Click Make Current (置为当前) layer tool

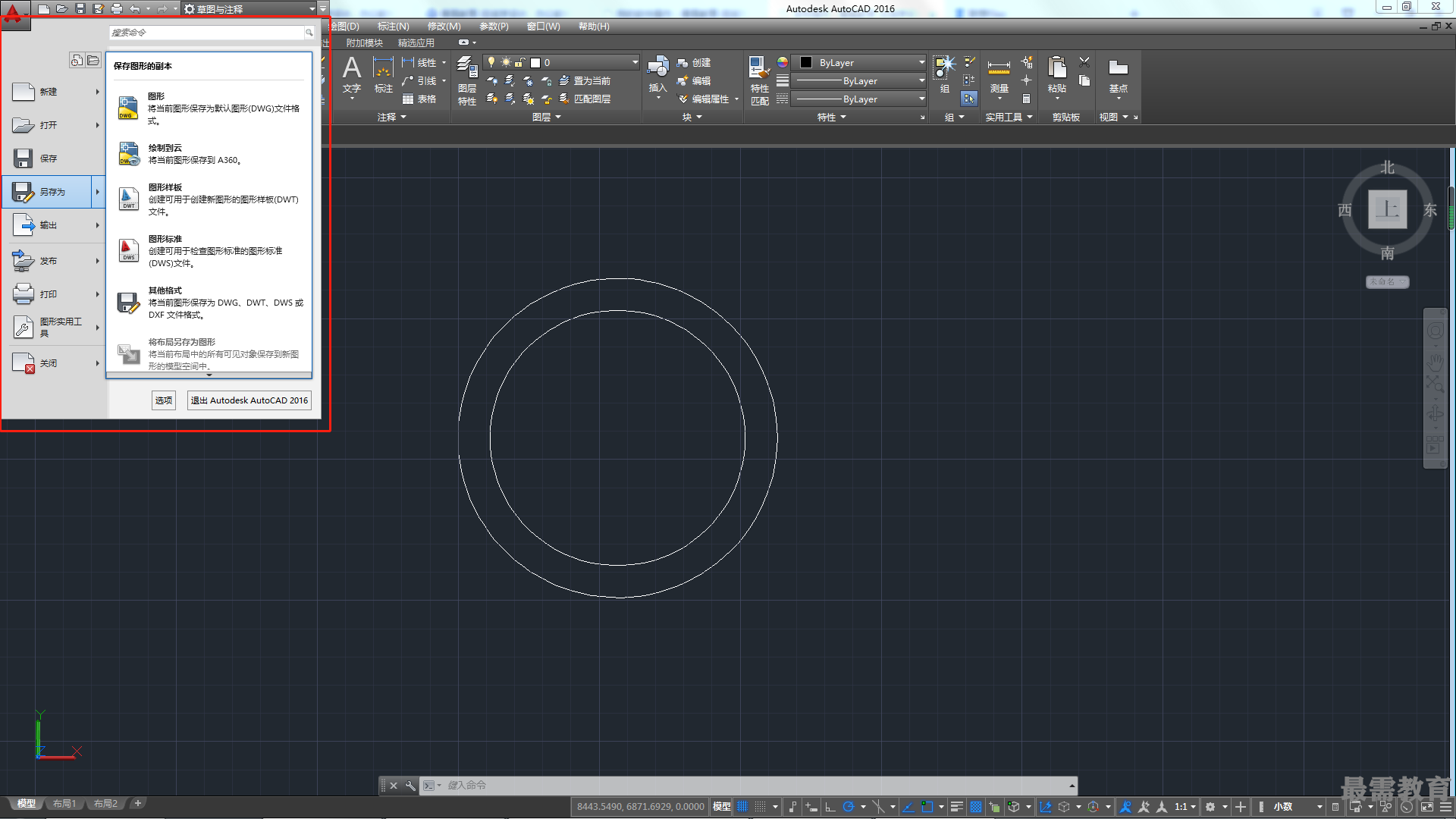tap(585, 81)
